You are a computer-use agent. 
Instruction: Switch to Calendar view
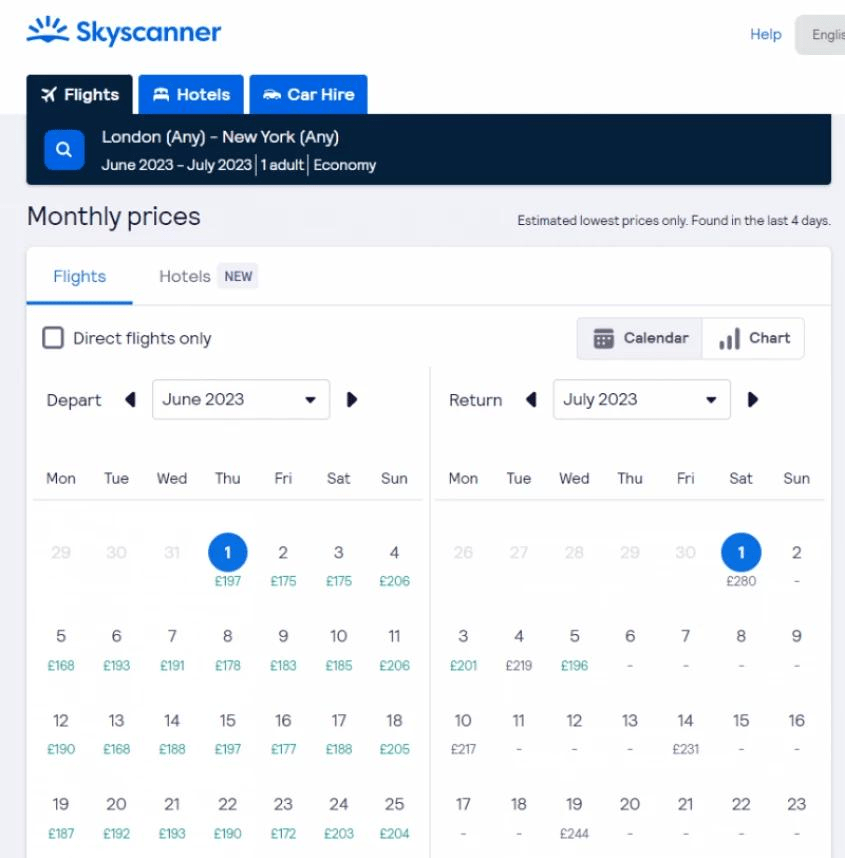point(641,338)
